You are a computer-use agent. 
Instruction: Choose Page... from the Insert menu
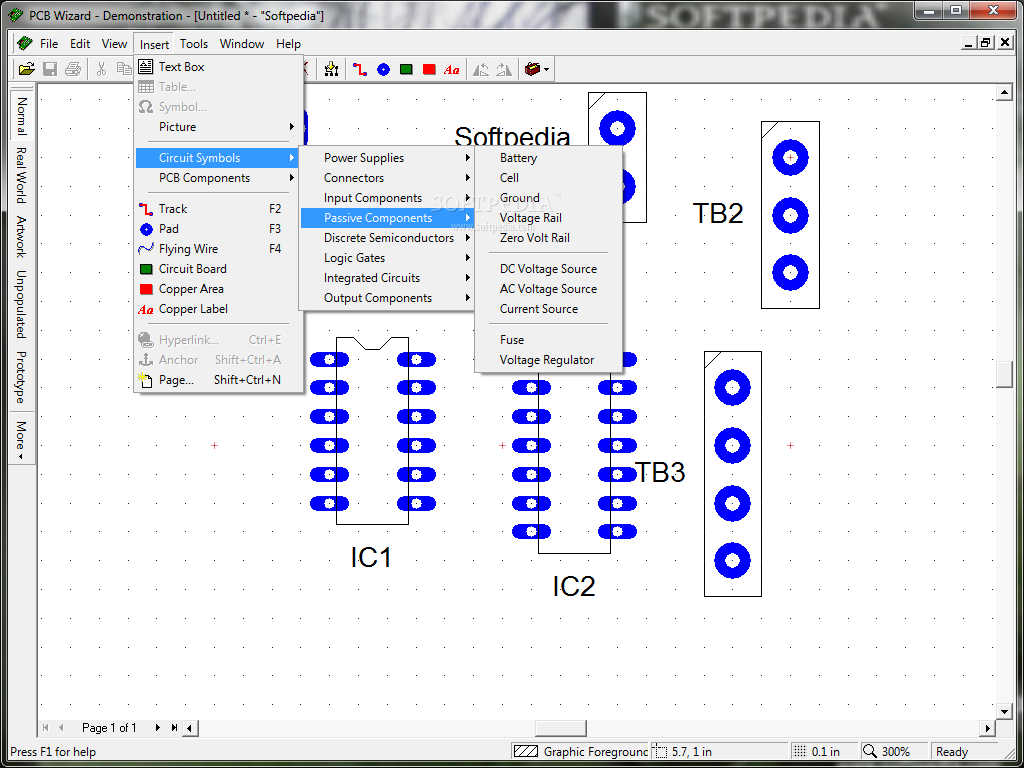pyautogui.click(x=219, y=379)
